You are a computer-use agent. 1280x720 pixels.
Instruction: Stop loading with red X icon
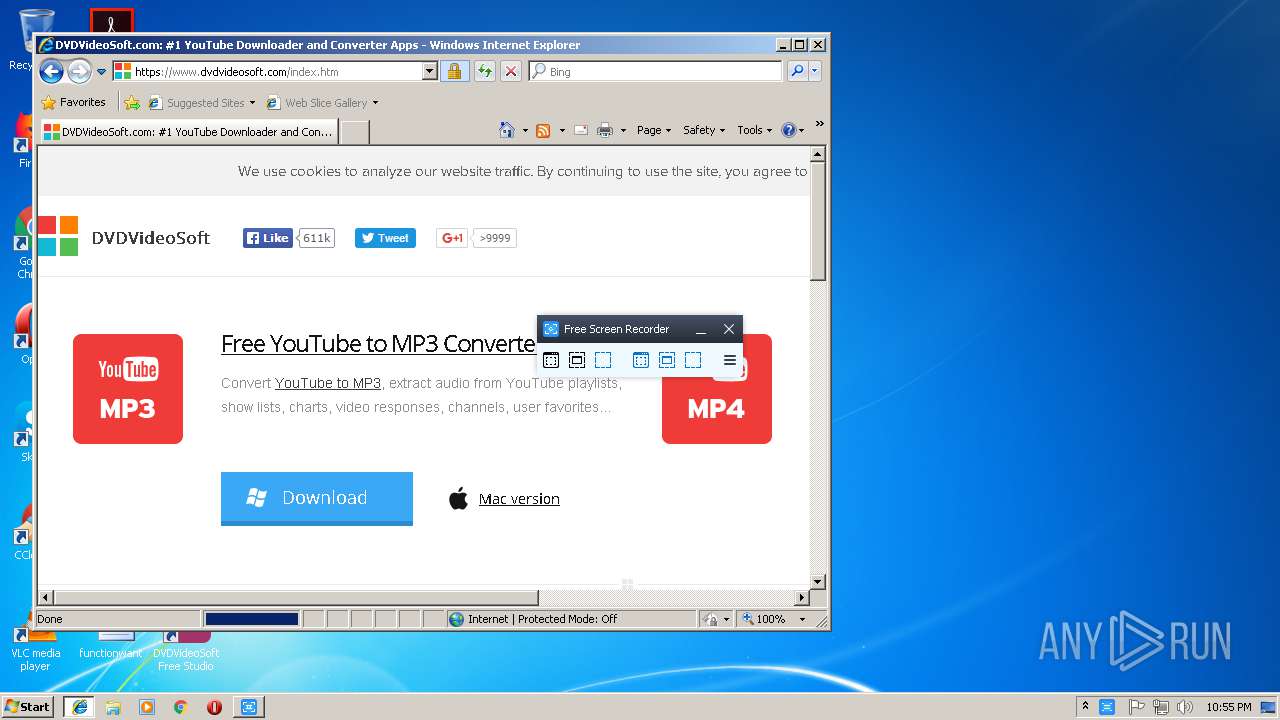(x=511, y=71)
